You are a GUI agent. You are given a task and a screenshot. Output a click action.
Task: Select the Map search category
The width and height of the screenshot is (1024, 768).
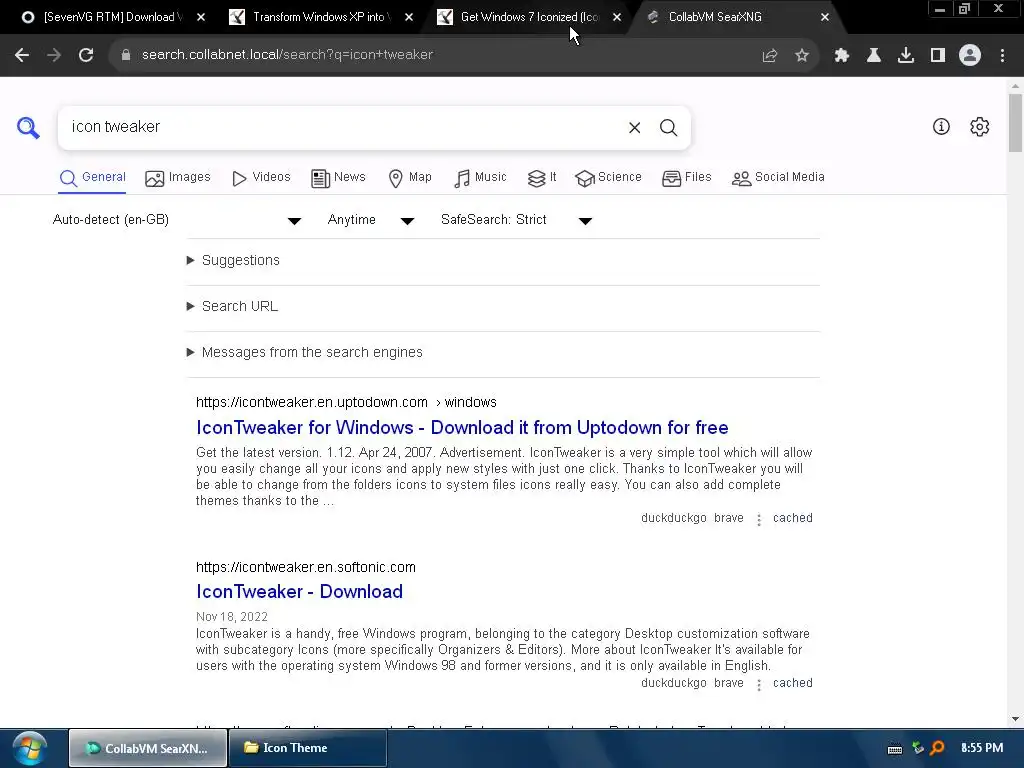pyautogui.click(x=410, y=178)
